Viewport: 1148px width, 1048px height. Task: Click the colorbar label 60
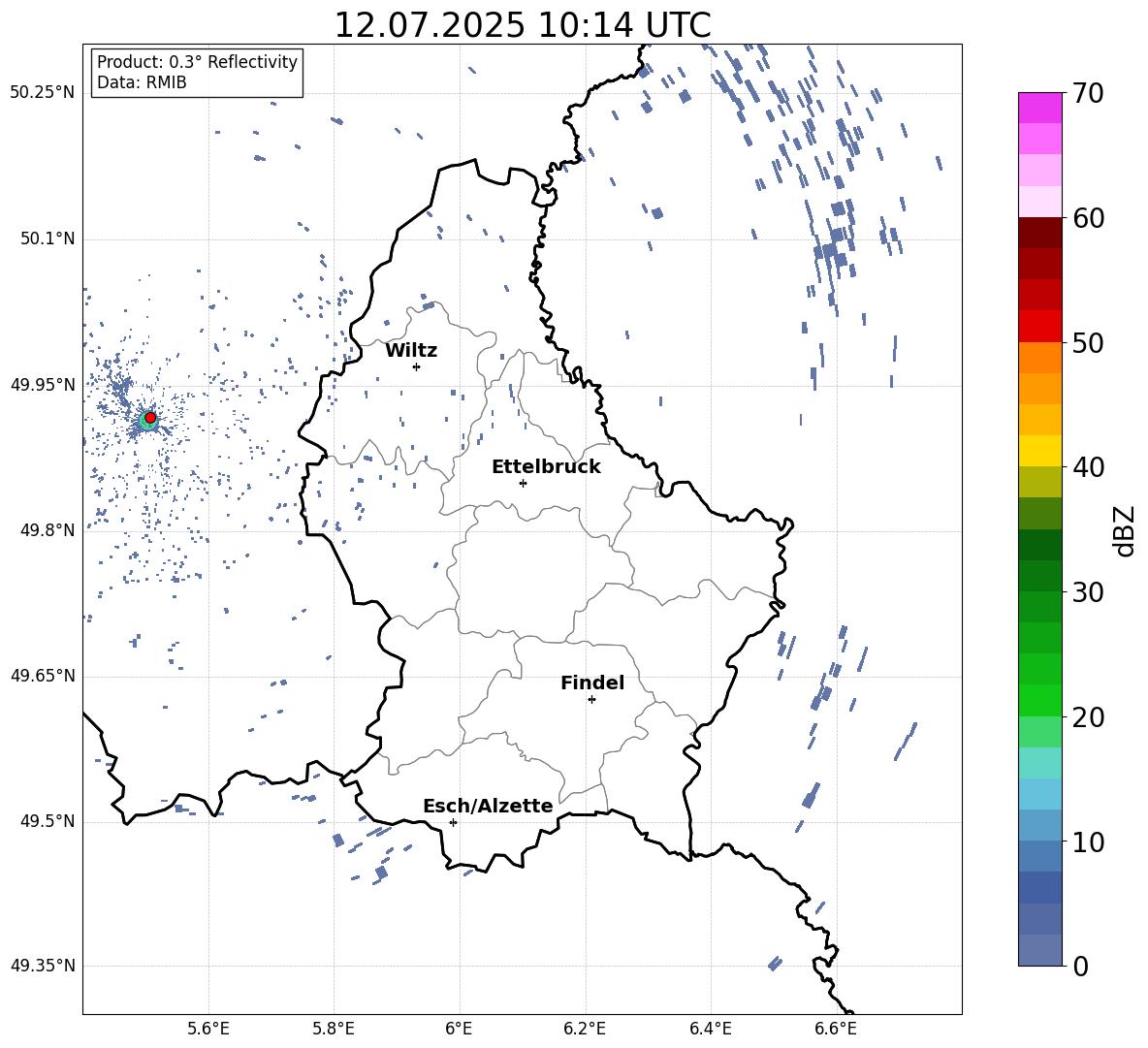tap(1089, 218)
